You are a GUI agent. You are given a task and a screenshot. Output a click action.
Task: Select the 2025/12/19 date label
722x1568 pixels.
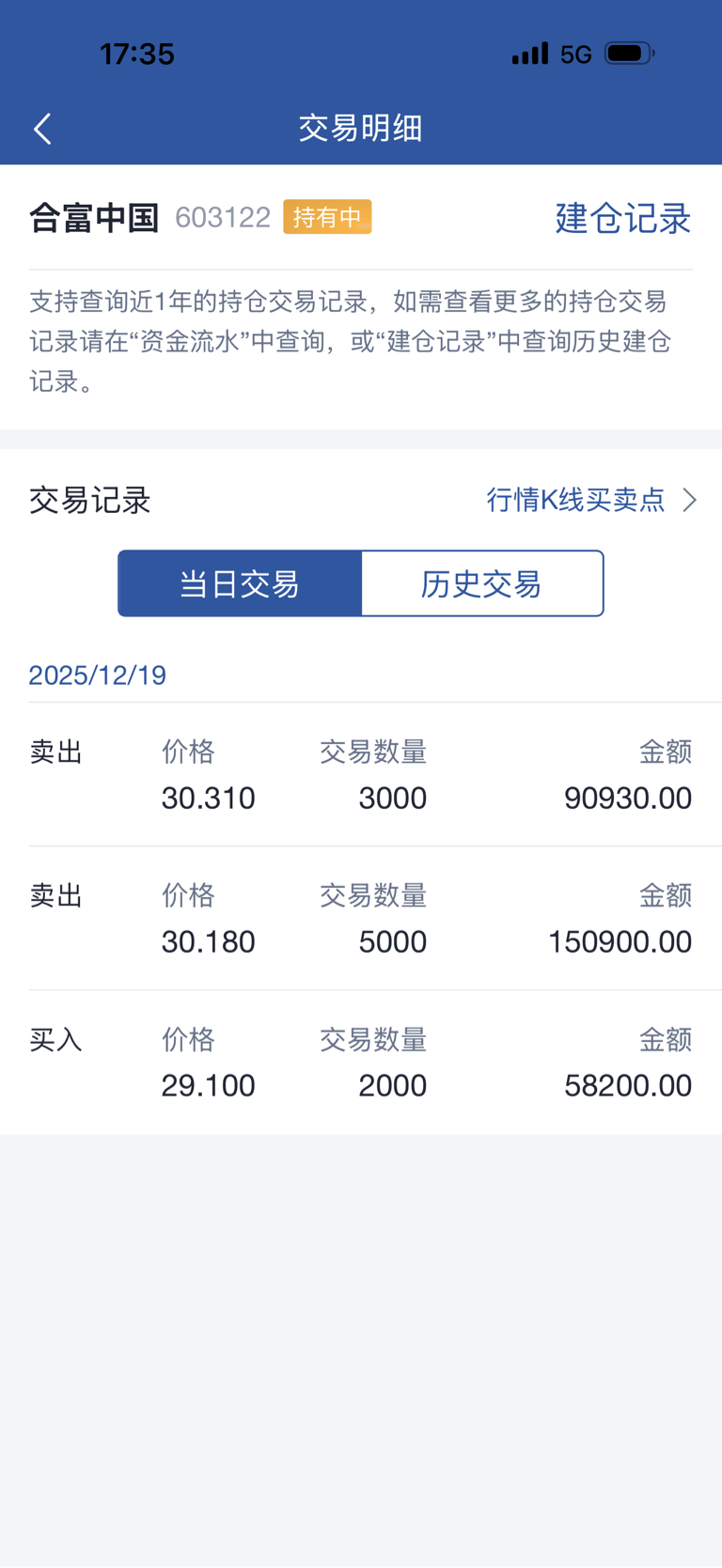tap(98, 675)
